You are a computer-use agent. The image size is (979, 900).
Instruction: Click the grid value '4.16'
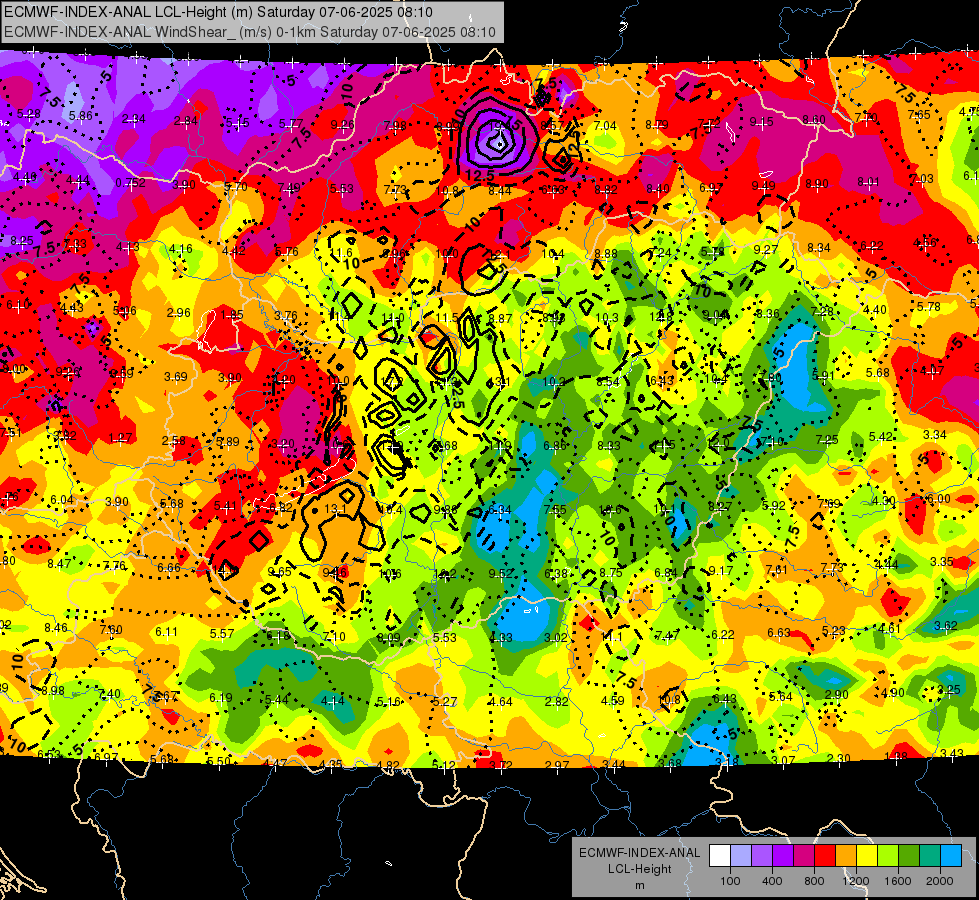pyautogui.click(x=181, y=249)
